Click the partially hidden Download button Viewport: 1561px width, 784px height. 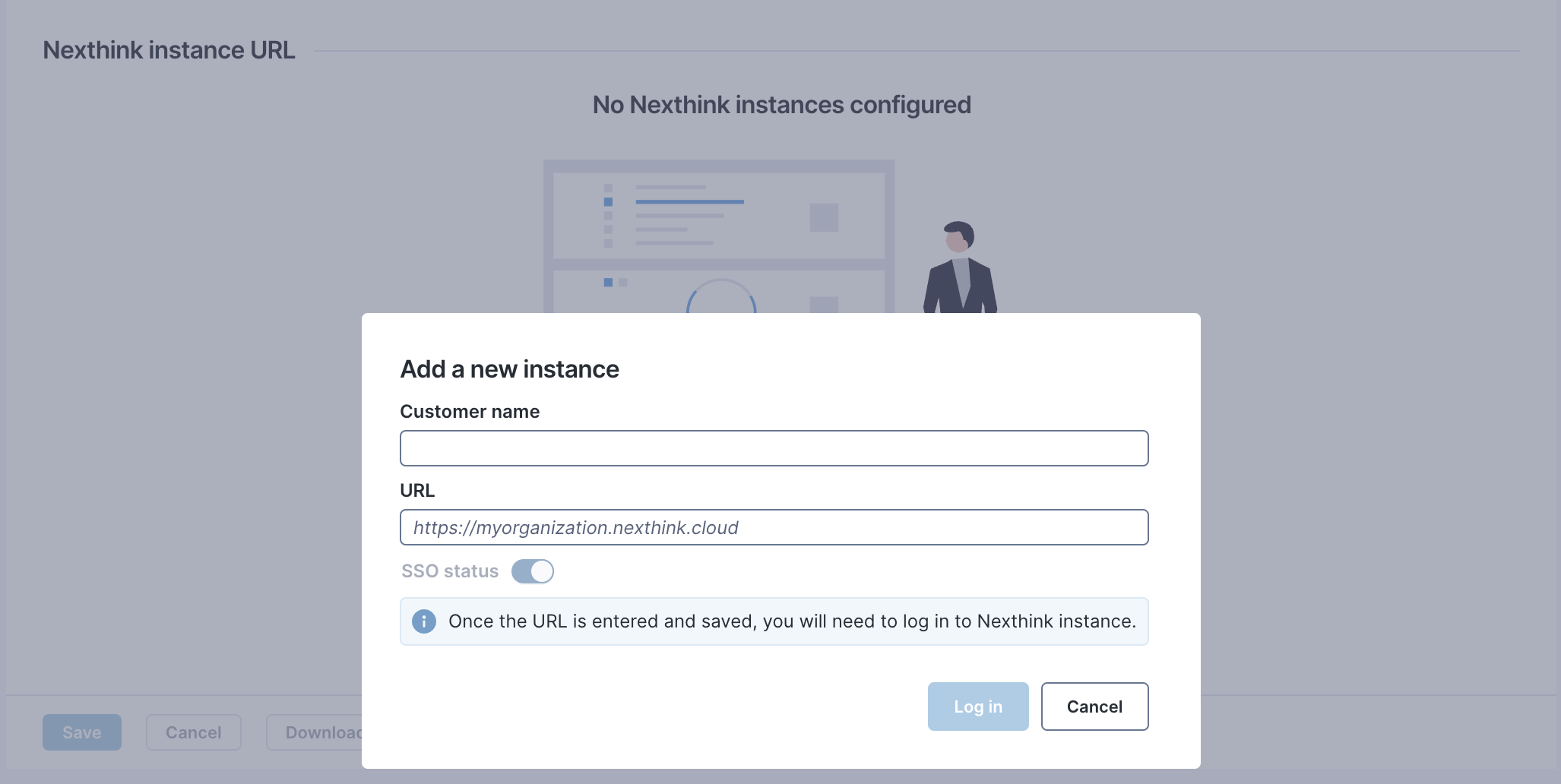(315, 732)
